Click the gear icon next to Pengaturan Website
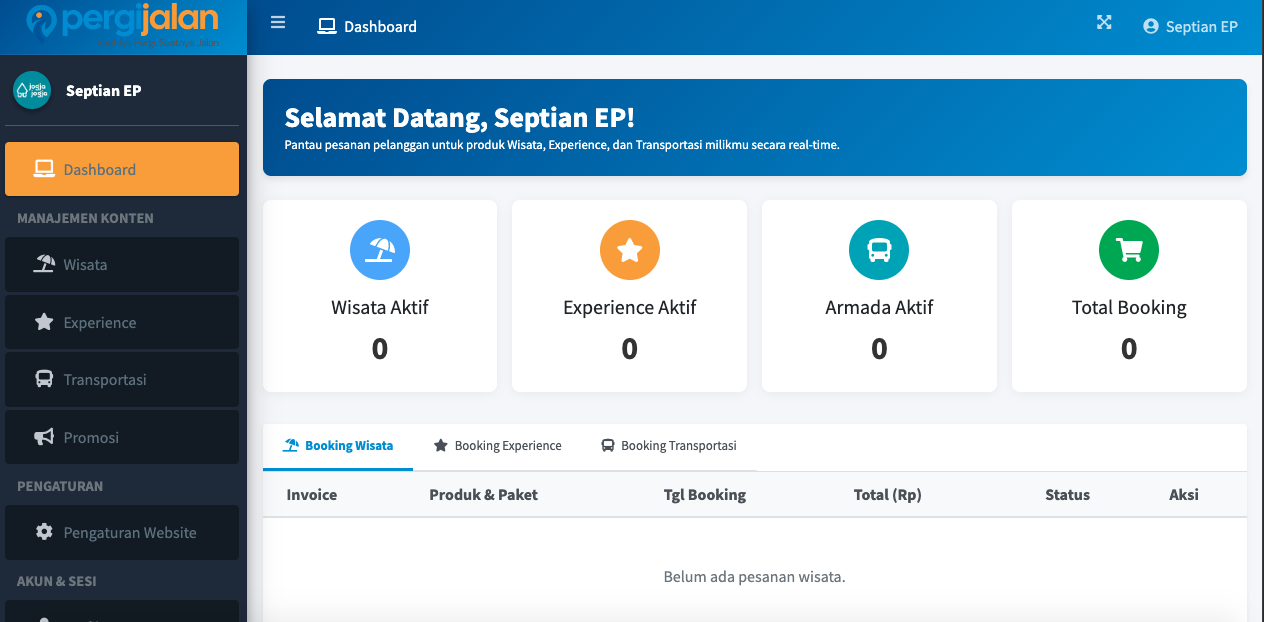The image size is (1264, 622). click(44, 532)
